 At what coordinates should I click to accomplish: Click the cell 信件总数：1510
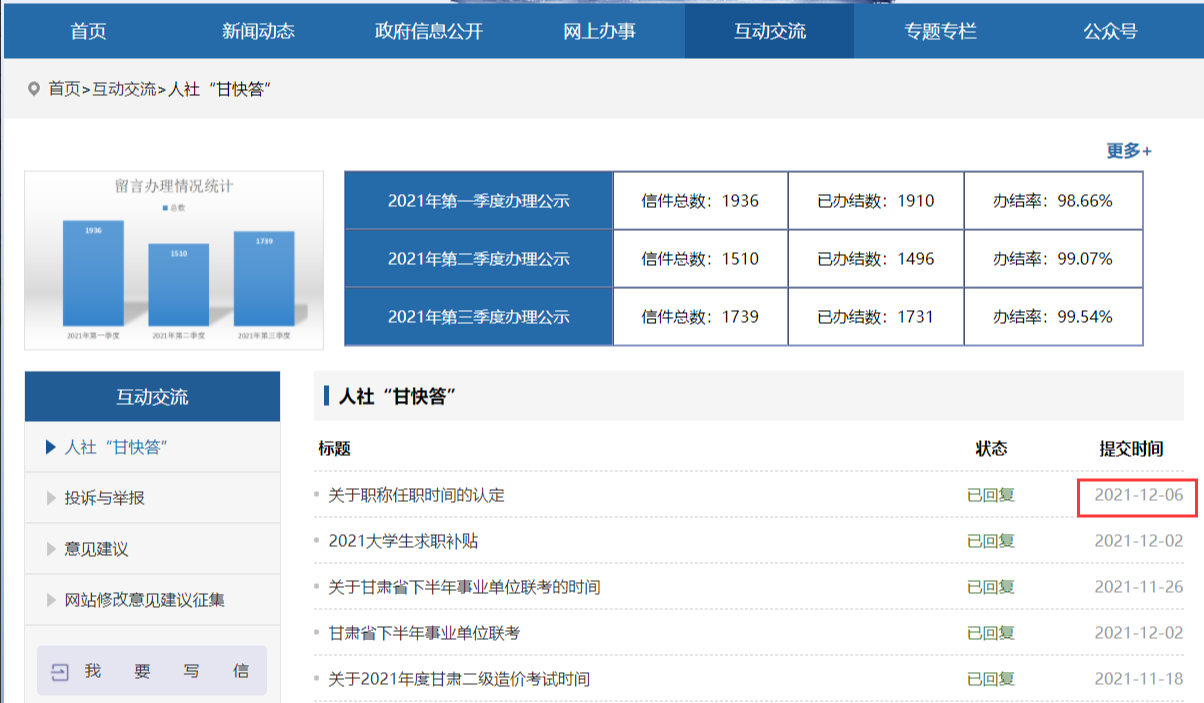tap(700, 259)
